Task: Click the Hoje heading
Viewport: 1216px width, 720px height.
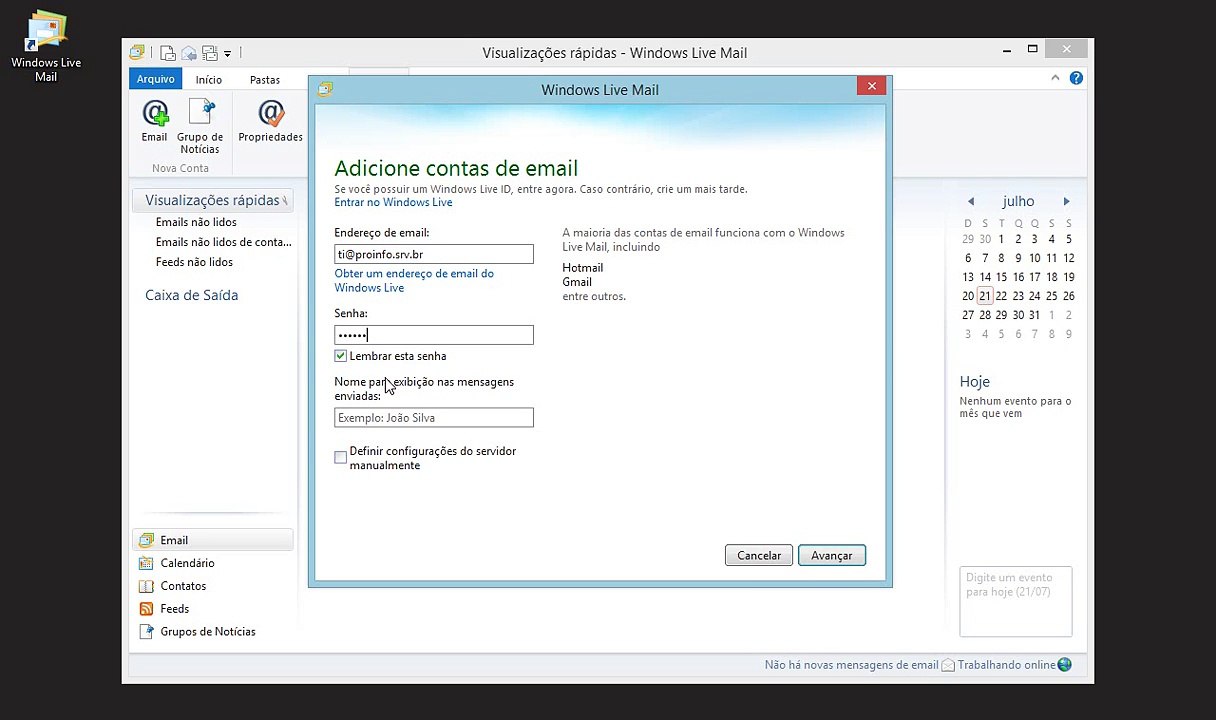Action: pyautogui.click(x=975, y=381)
